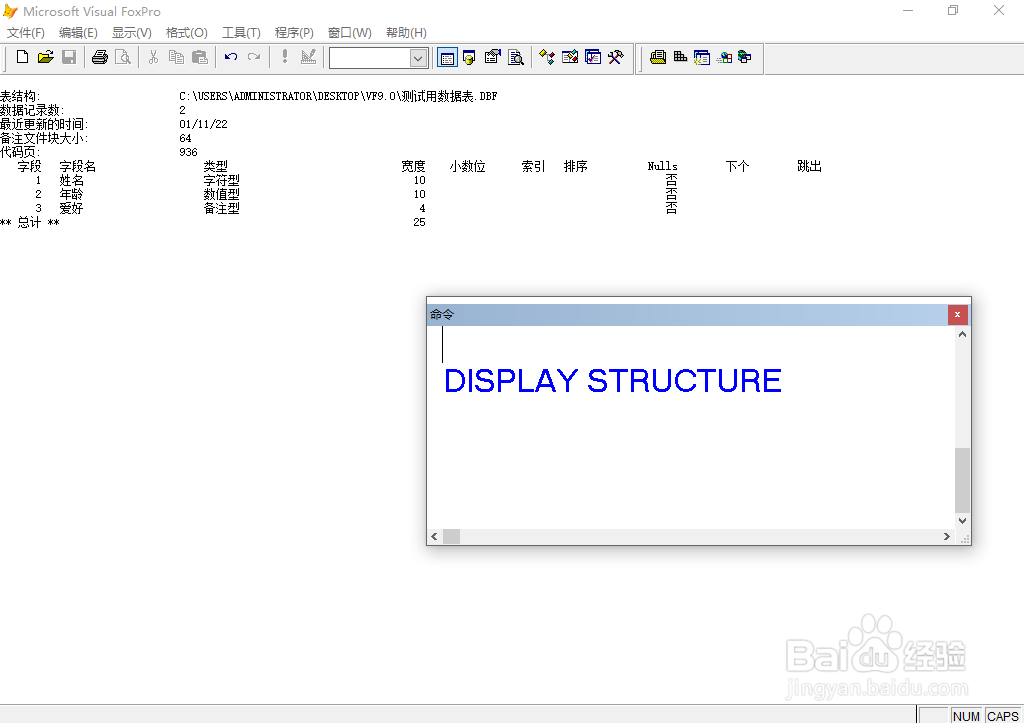Click DISPLAY STRUCTURE text in command window
Image resolution: width=1024 pixels, height=723 pixels.
613,381
